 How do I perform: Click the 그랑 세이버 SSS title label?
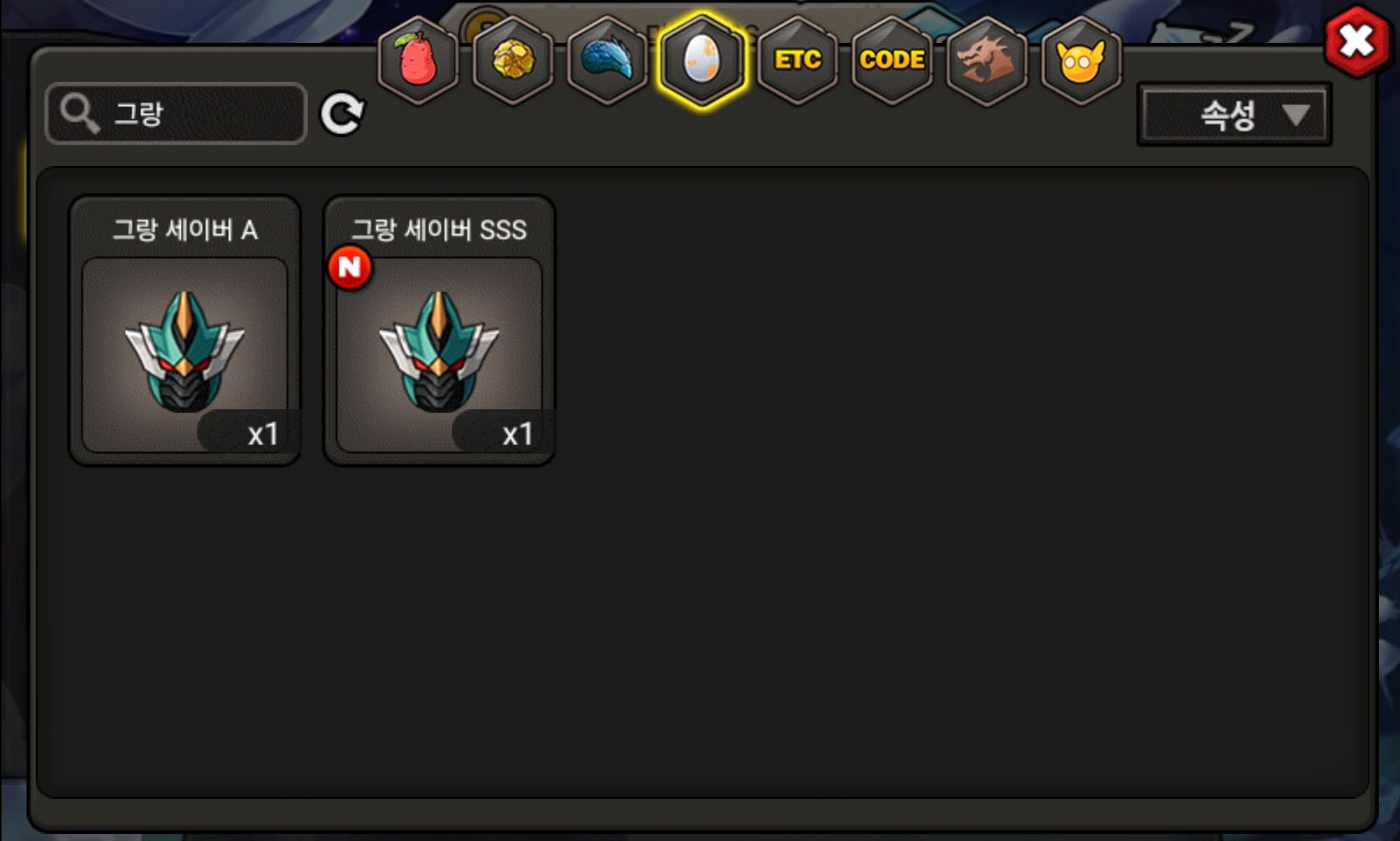click(x=439, y=230)
